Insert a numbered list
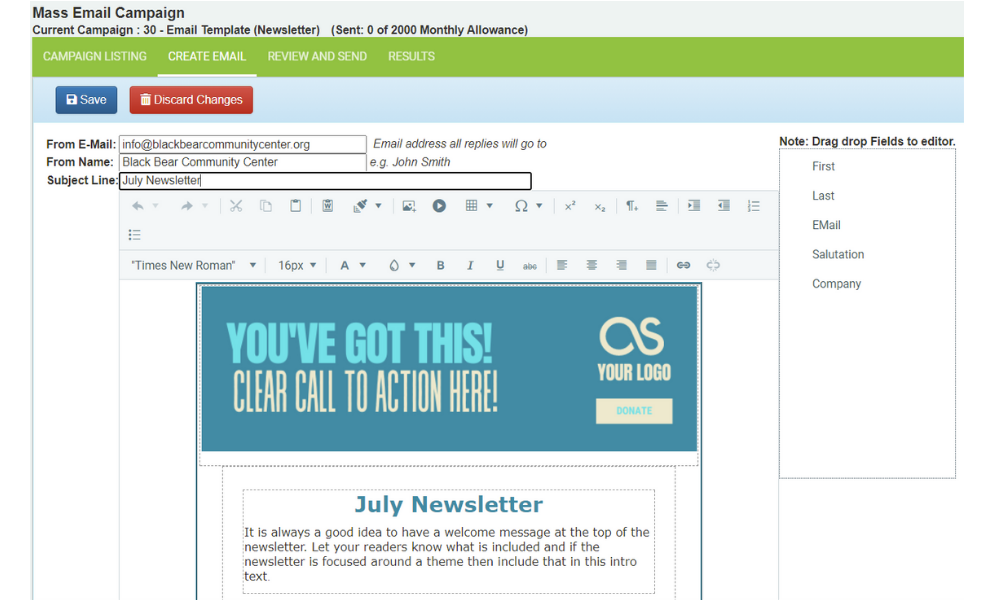This screenshot has width=1000, height=600. [754, 206]
